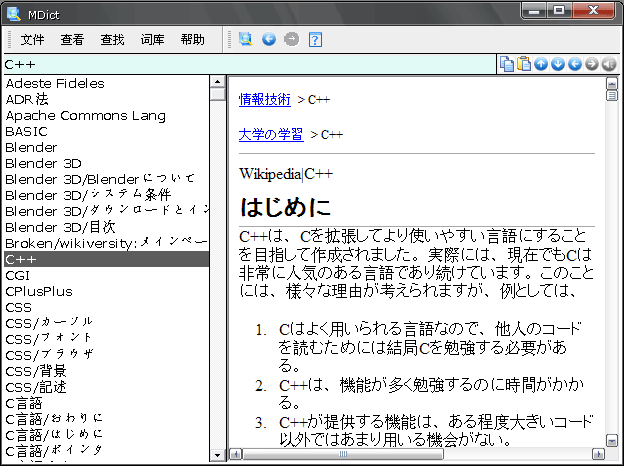Click the C++ search input field
This screenshot has width=624, height=466.
pyautogui.click(x=250, y=65)
